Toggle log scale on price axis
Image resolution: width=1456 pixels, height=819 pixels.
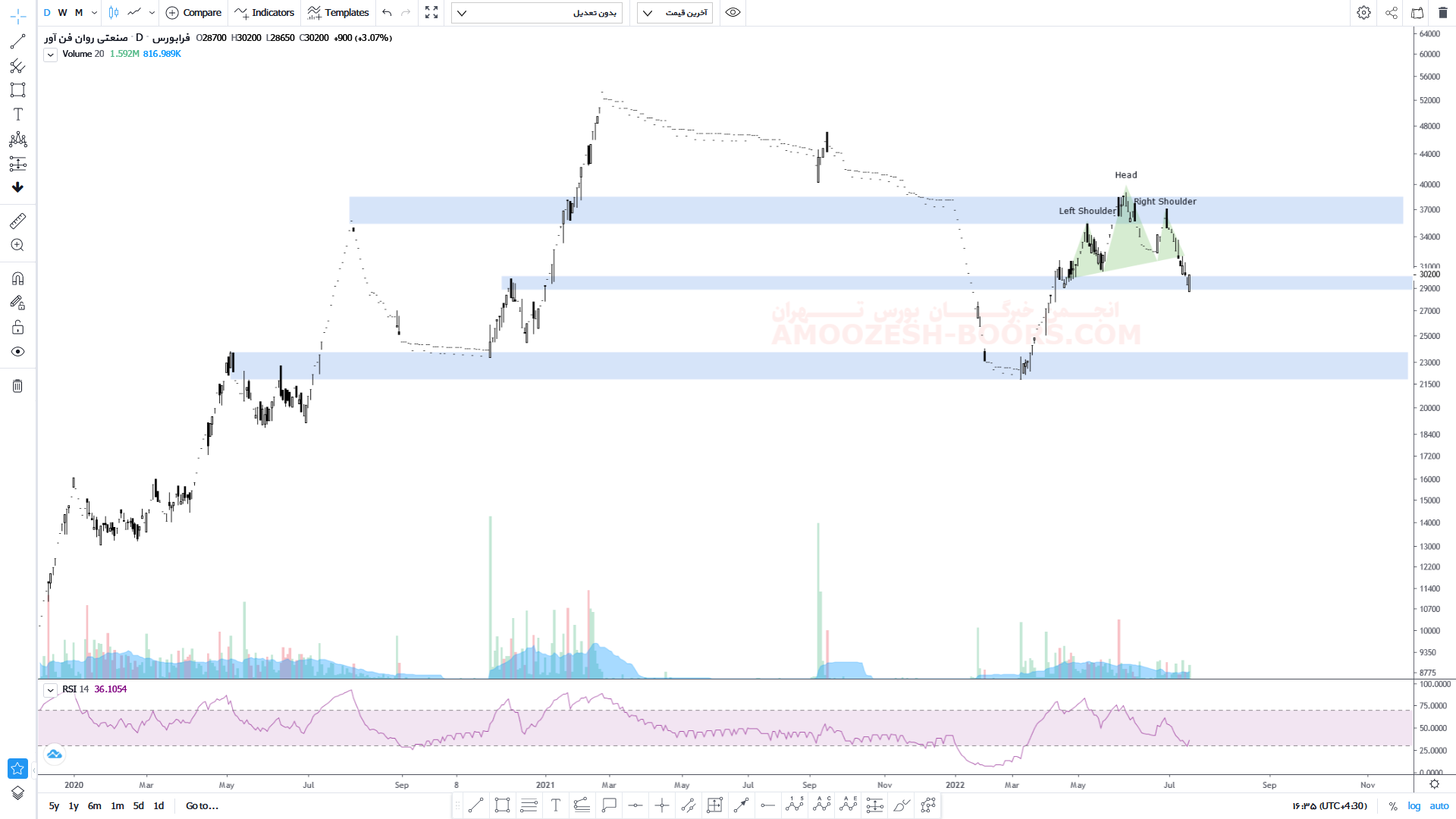(x=1414, y=806)
